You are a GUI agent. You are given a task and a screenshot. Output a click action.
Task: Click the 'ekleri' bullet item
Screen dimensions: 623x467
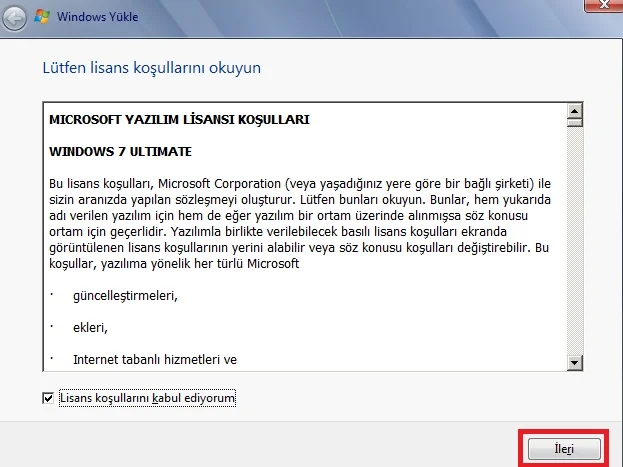point(90,327)
